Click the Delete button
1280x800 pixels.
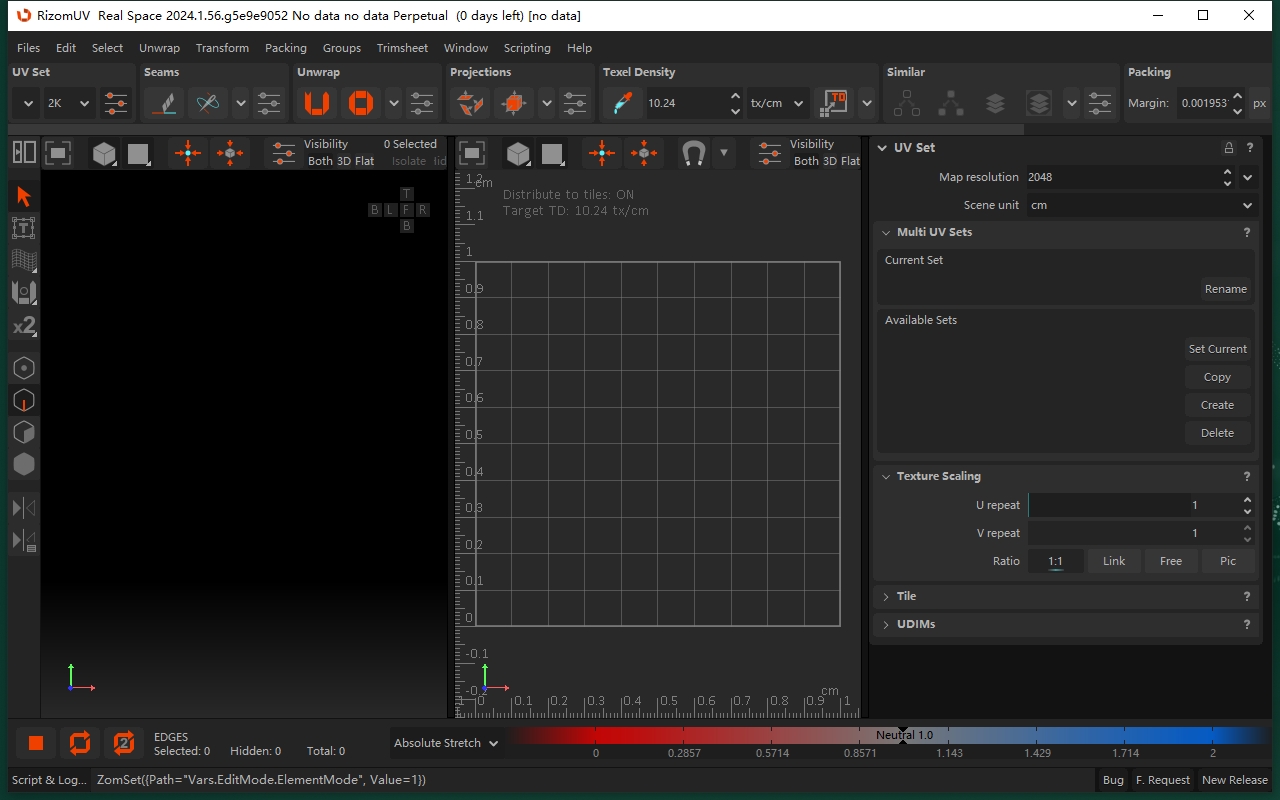pyautogui.click(x=1218, y=433)
